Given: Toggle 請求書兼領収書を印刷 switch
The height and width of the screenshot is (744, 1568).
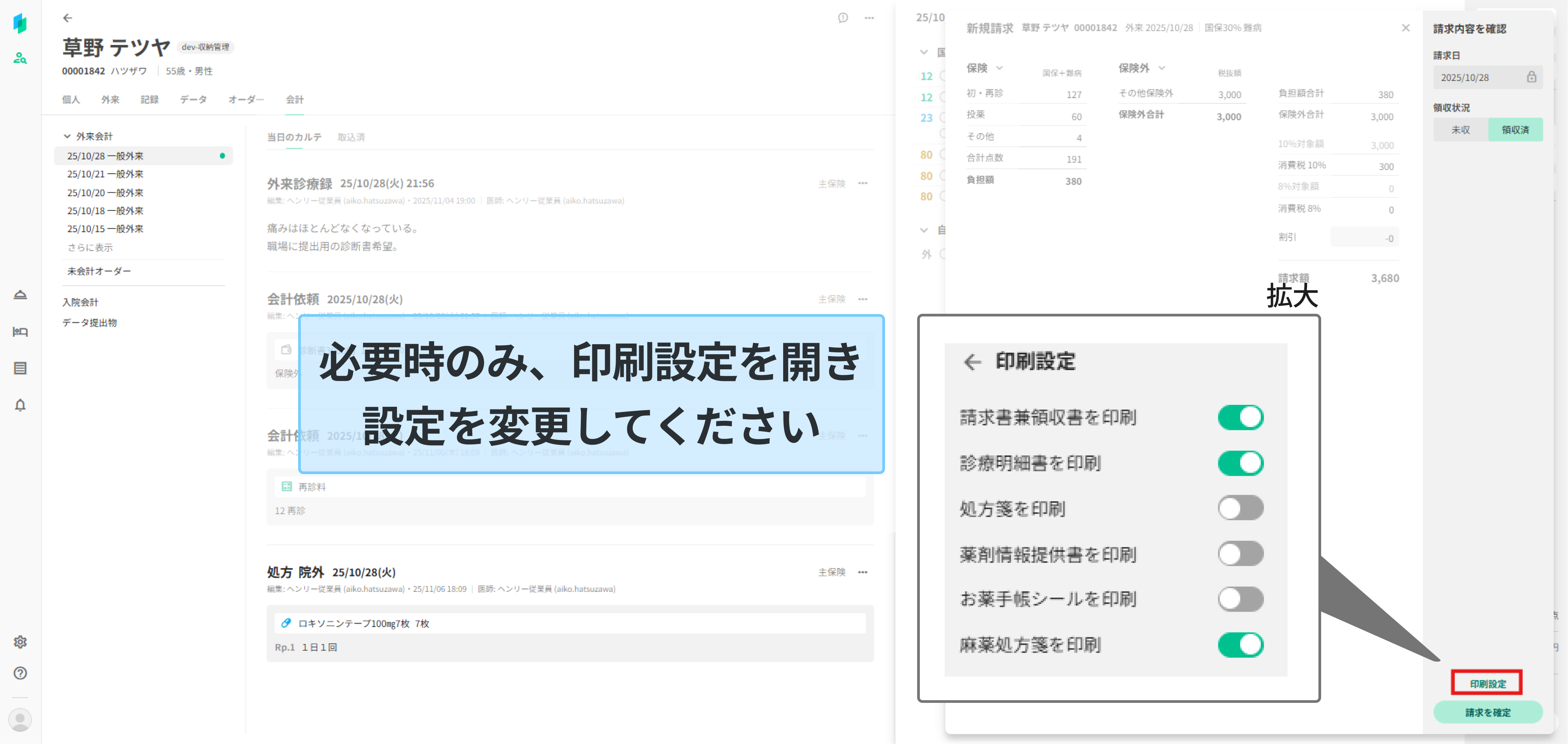Looking at the screenshot, I should tap(1240, 417).
